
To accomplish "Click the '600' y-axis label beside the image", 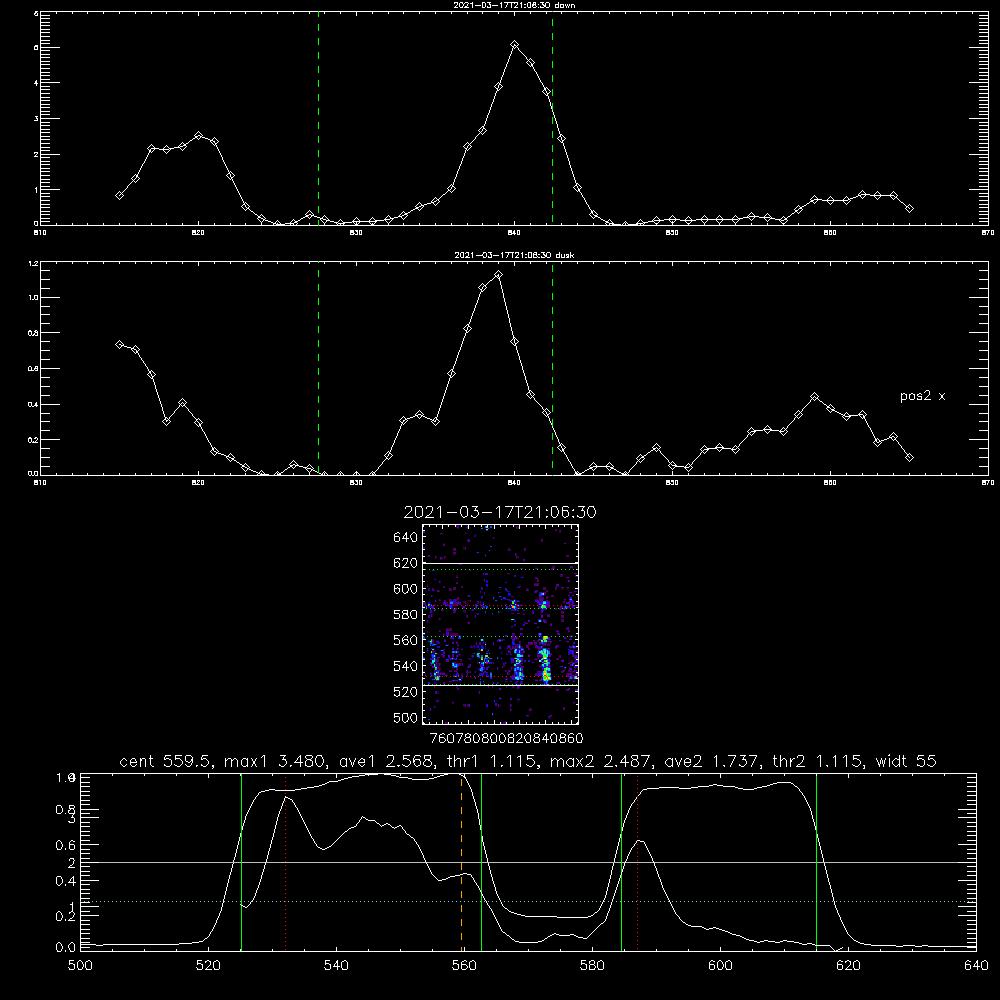I will pos(406,589).
